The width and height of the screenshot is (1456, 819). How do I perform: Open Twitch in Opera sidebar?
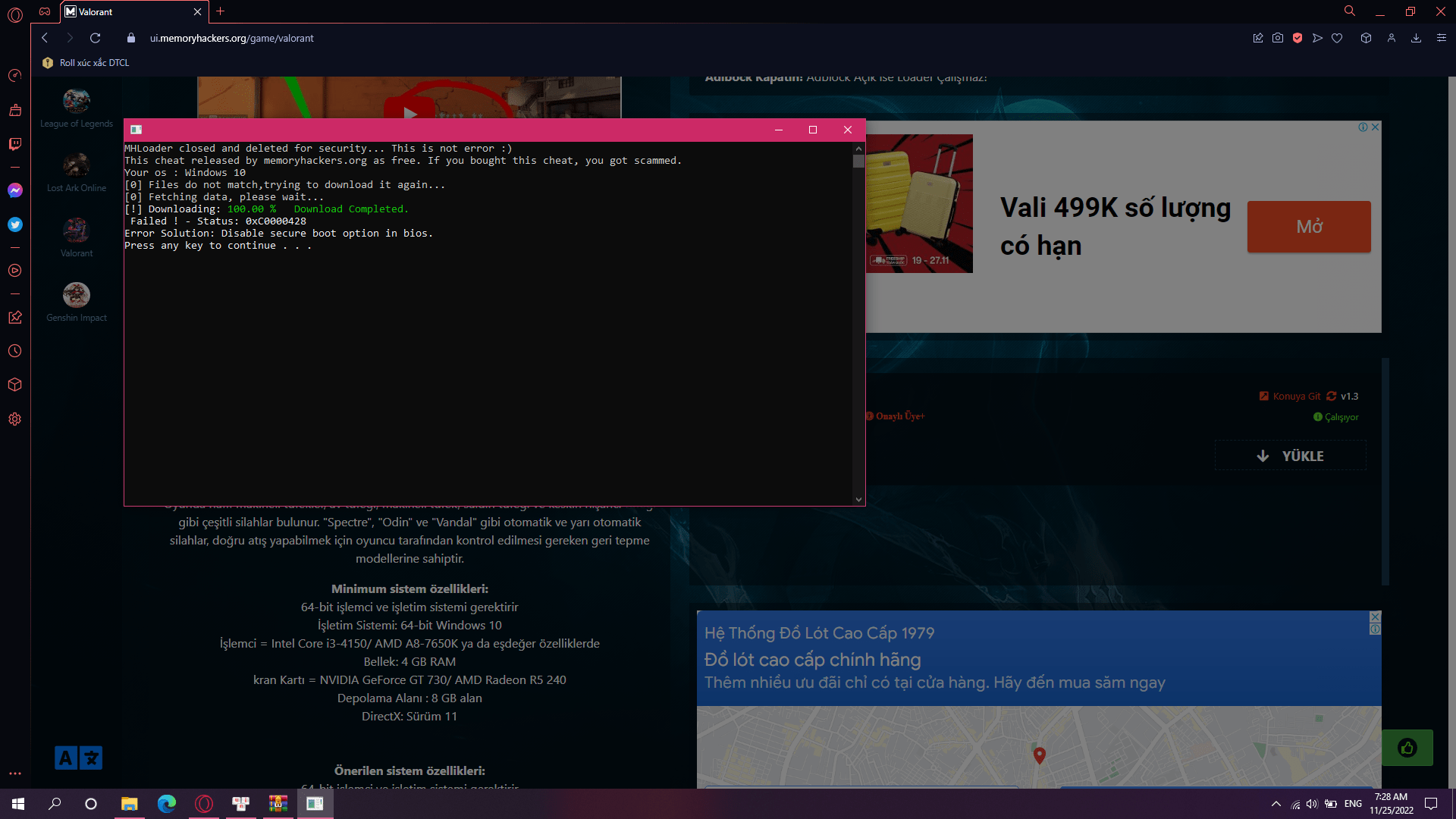click(15, 144)
